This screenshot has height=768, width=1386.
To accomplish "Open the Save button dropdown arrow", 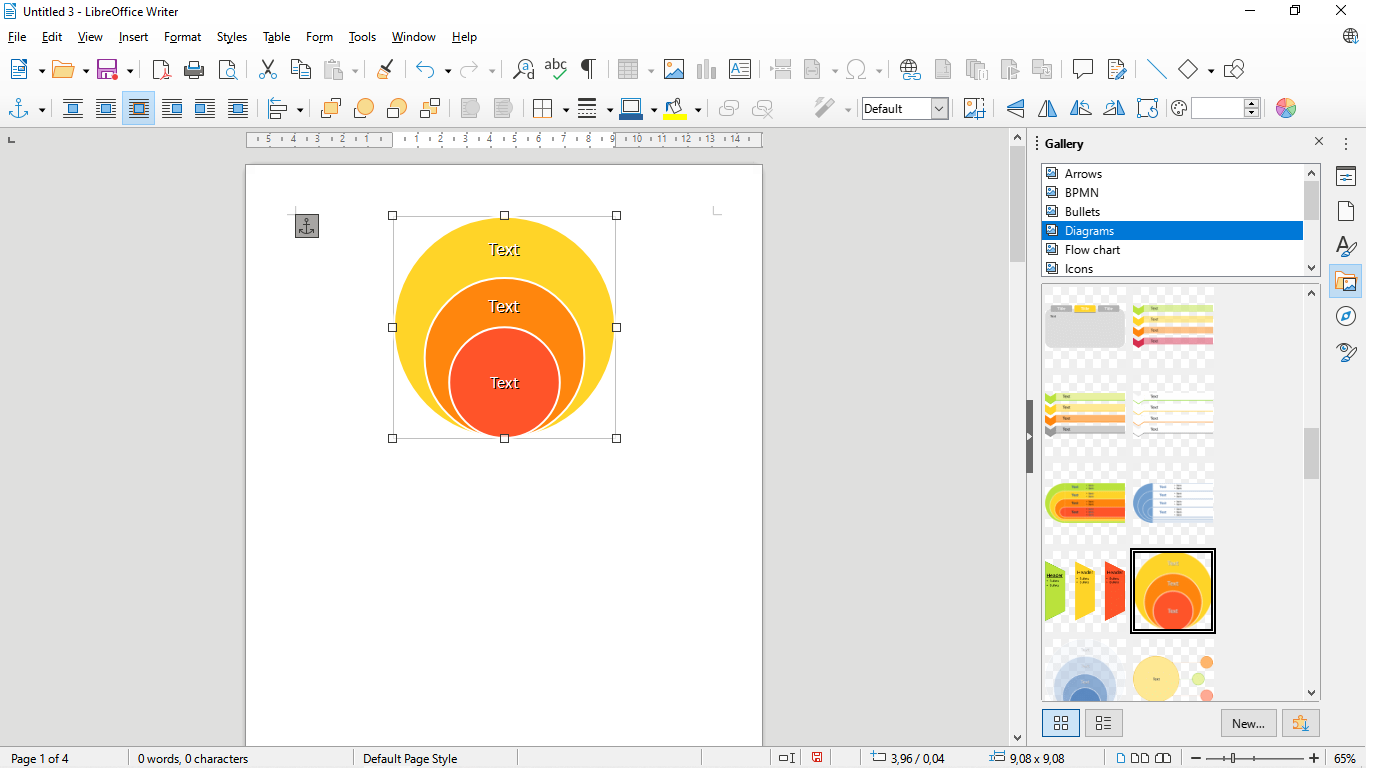I will pos(130,70).
